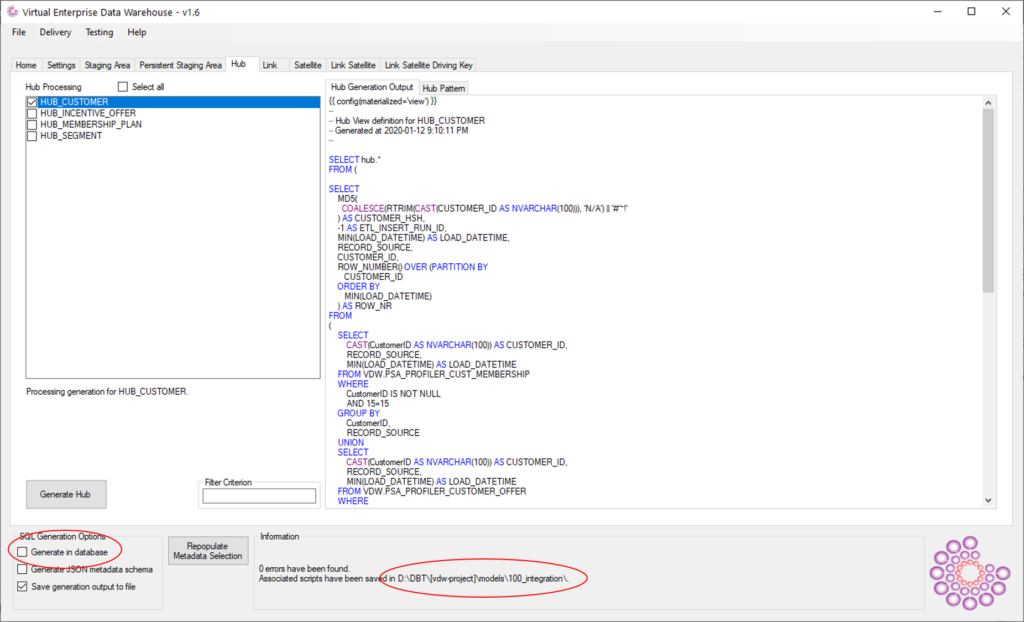
Task: Check Generate JSON metadata schema
Action: point(23,568)
